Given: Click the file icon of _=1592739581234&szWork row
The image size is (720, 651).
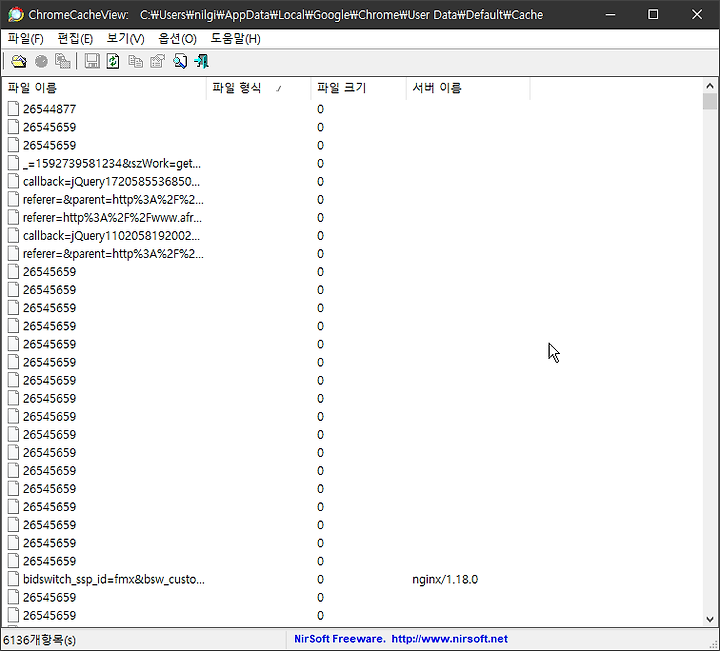Looking at the screenshot, I should pyautogui.click(x=14, y=163).
